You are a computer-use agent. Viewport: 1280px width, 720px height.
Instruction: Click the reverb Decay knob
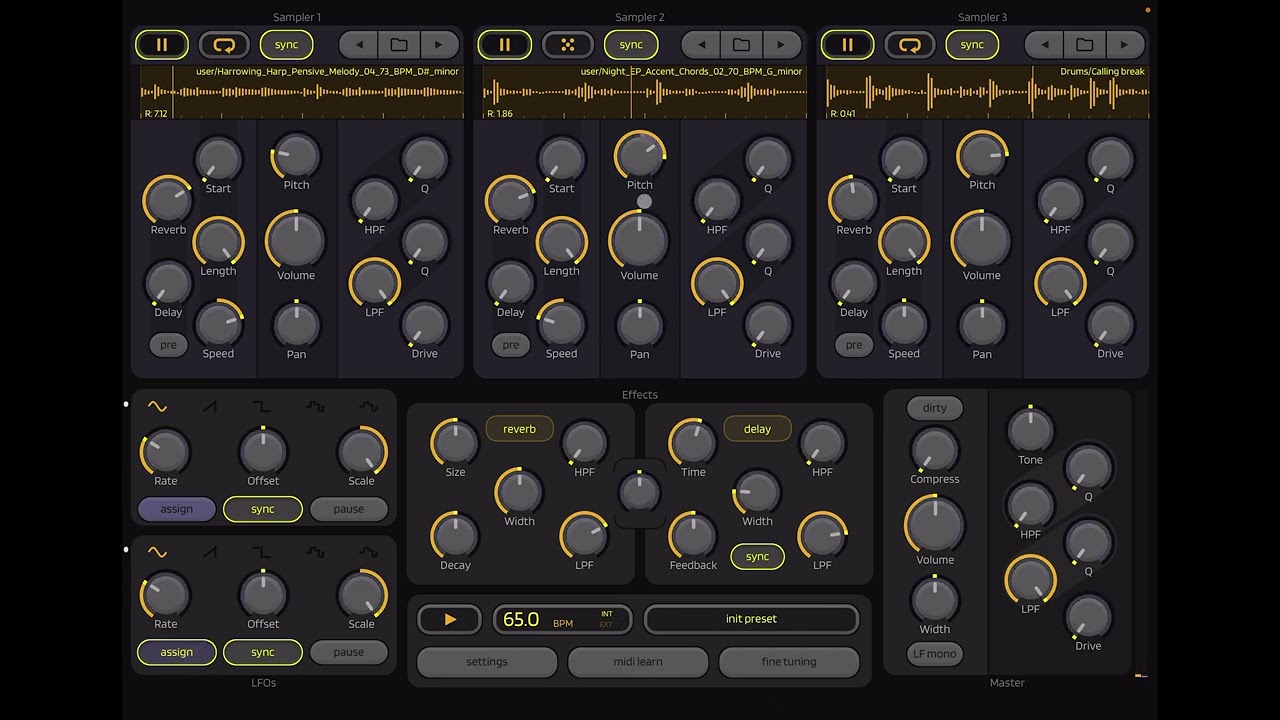point(455,536)
